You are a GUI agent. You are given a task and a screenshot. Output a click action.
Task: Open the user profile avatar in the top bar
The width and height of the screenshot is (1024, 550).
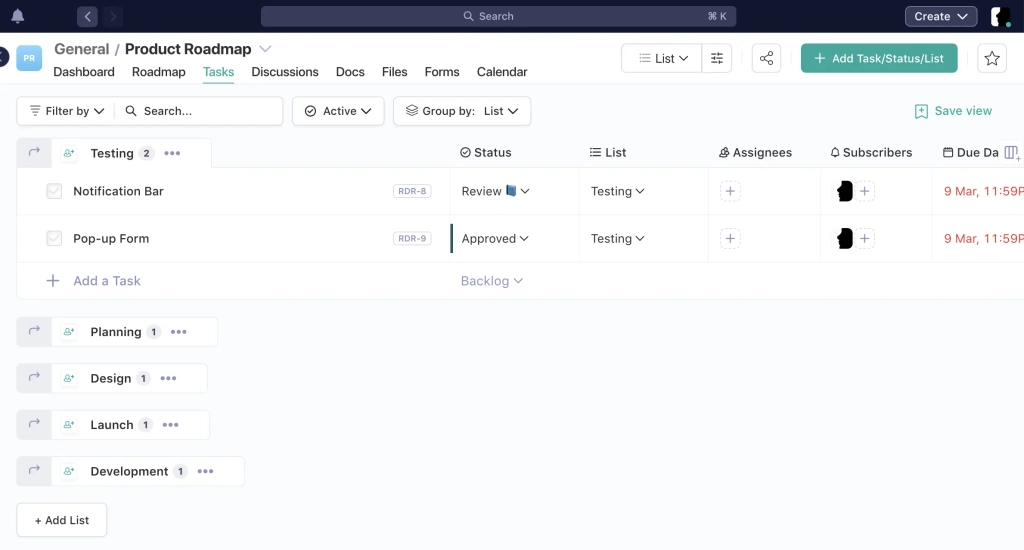pos(1000,16)
